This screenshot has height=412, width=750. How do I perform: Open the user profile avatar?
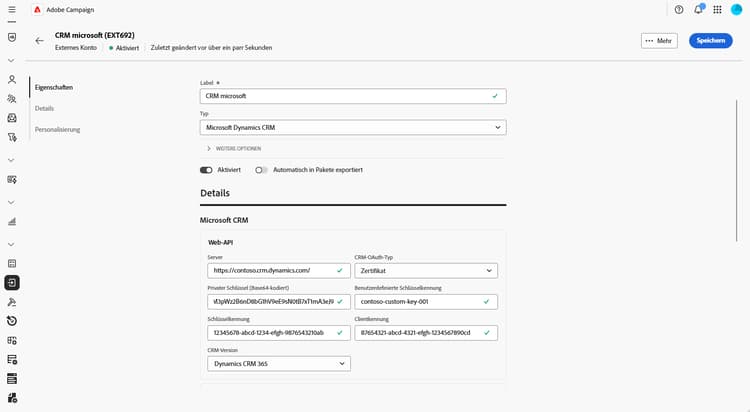[x=737, y=10]
